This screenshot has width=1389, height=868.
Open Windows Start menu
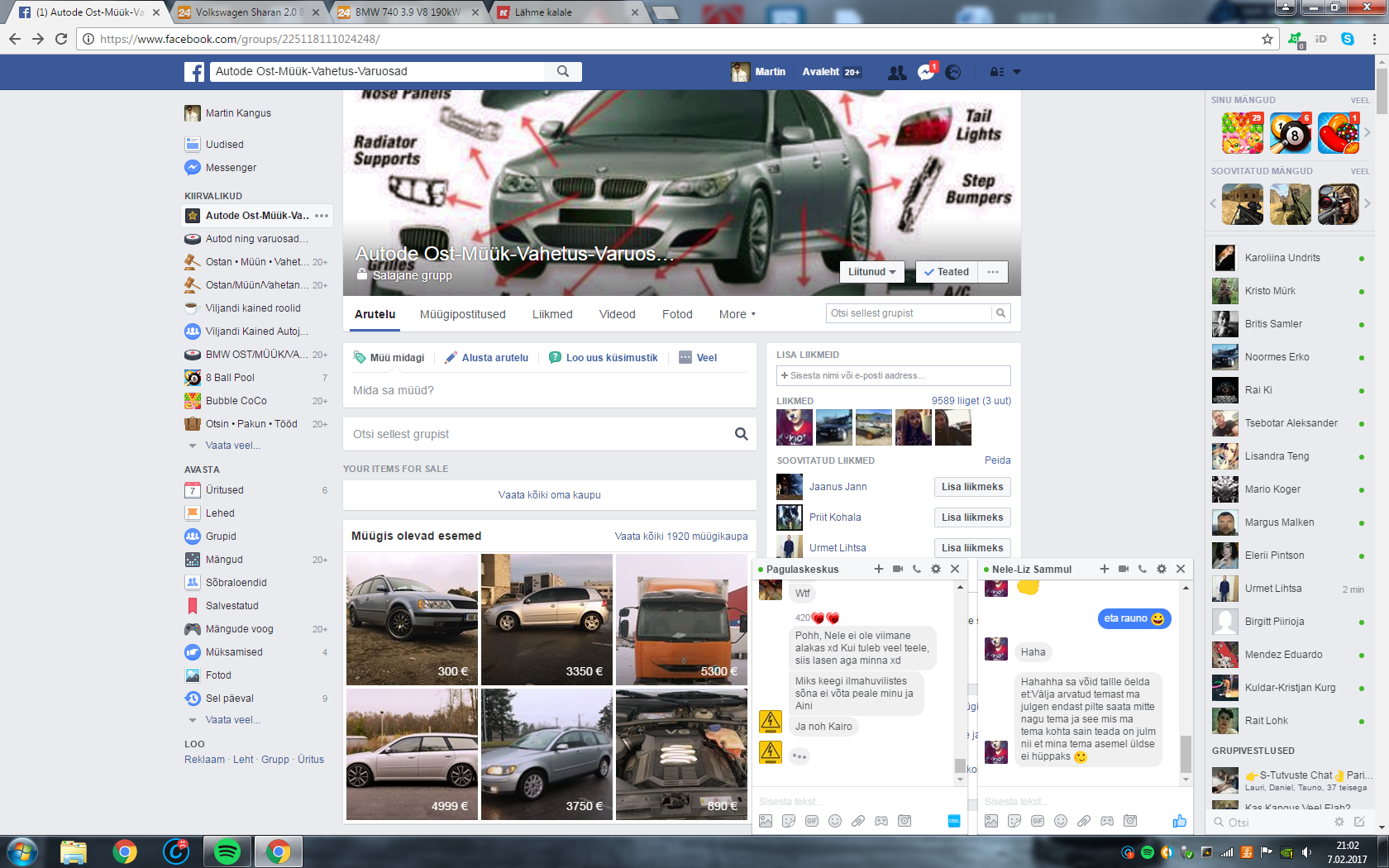pos(22,851)
